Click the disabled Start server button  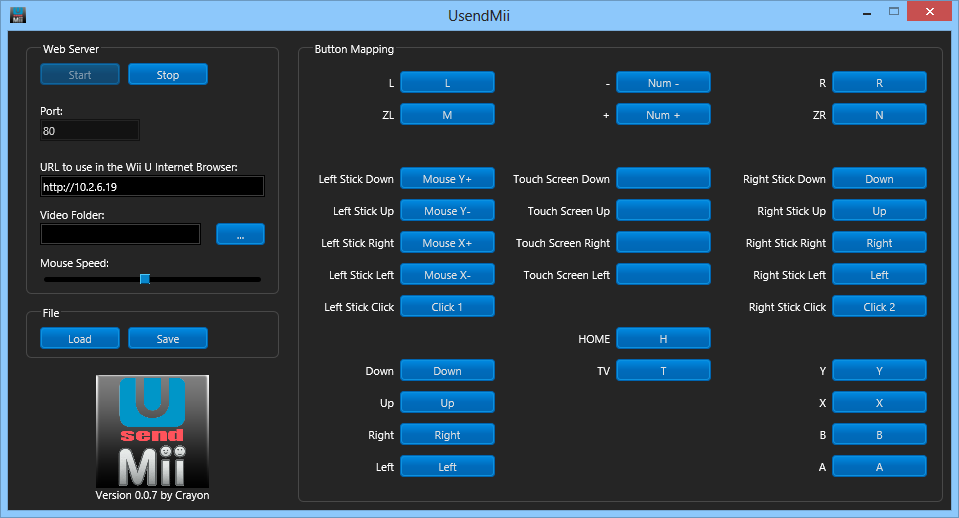tap(80, 75)
